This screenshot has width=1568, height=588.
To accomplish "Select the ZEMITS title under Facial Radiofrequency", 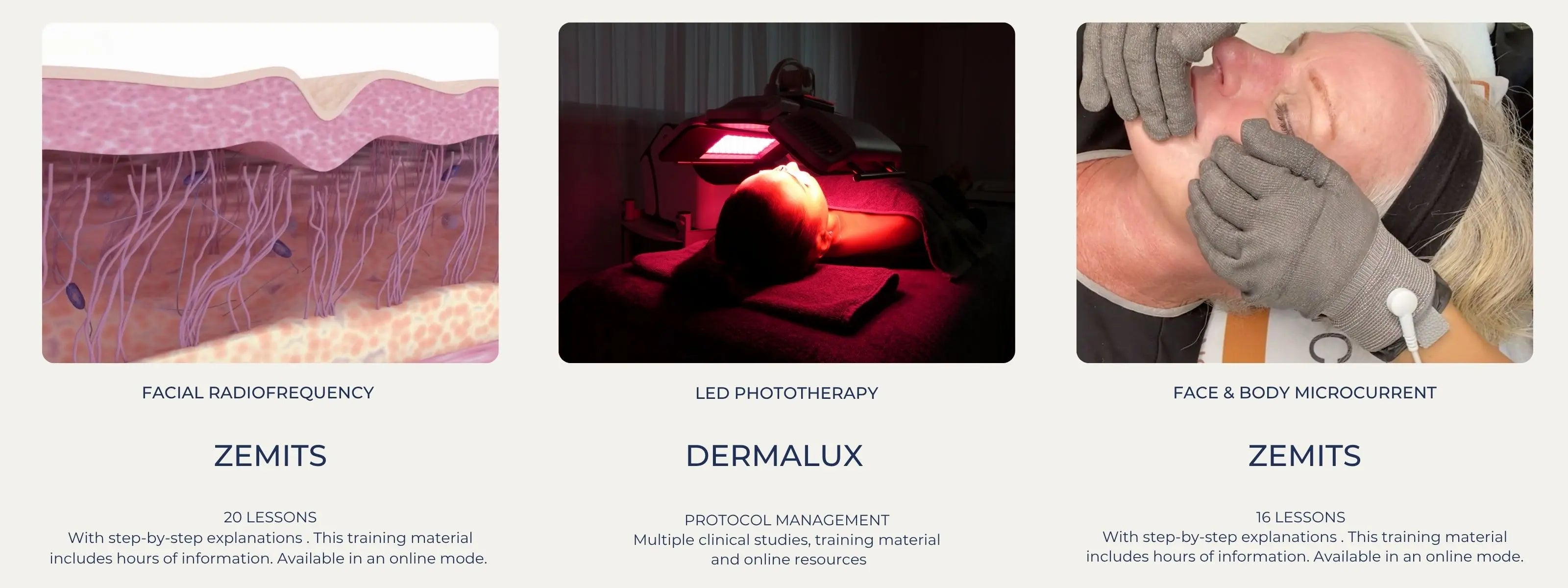I will tap(270, 456).
